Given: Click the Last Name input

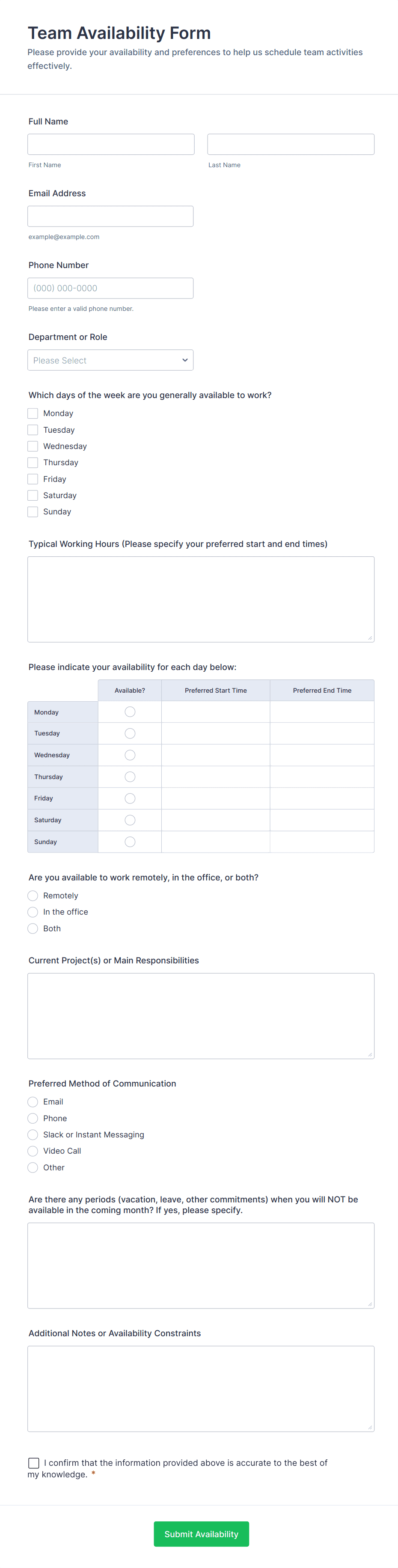Looking at the screenshot, I should coord(291,144).
